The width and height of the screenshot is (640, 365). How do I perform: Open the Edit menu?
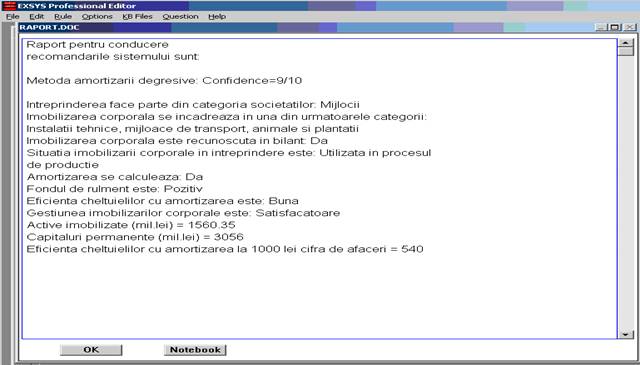tap(37, 17)
